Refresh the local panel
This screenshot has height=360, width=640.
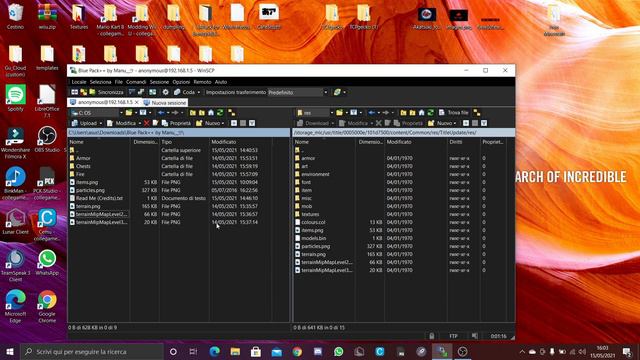point(220,113)
